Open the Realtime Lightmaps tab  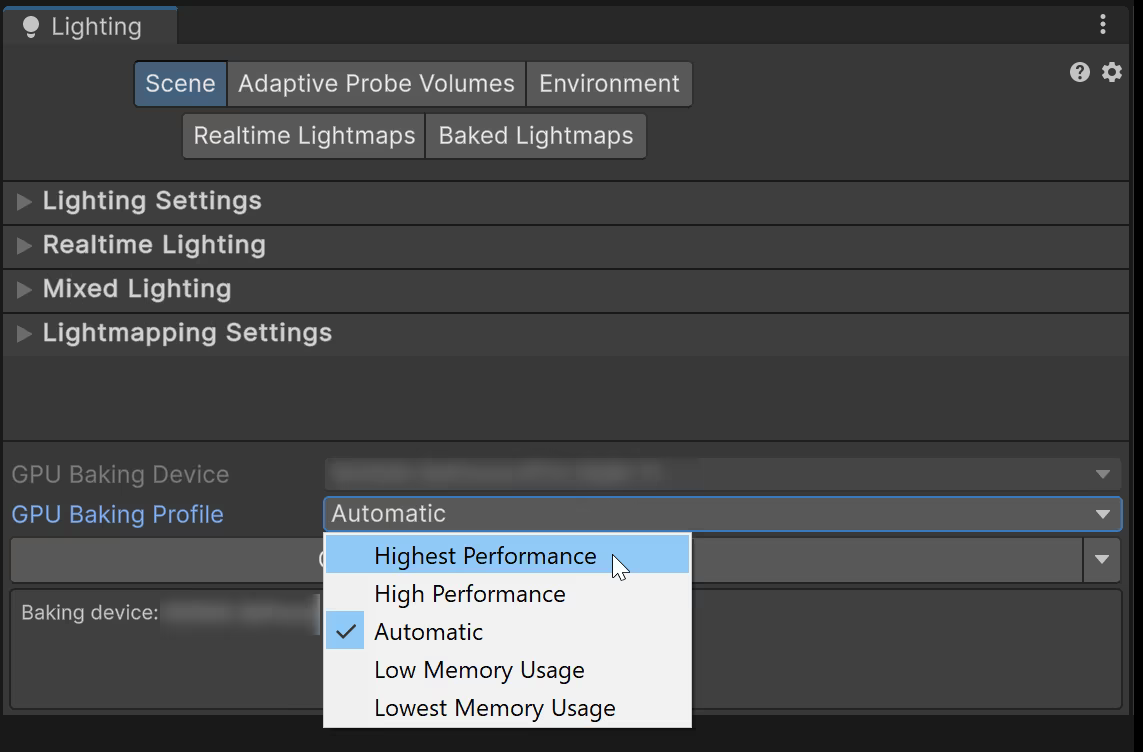[304, 136]
